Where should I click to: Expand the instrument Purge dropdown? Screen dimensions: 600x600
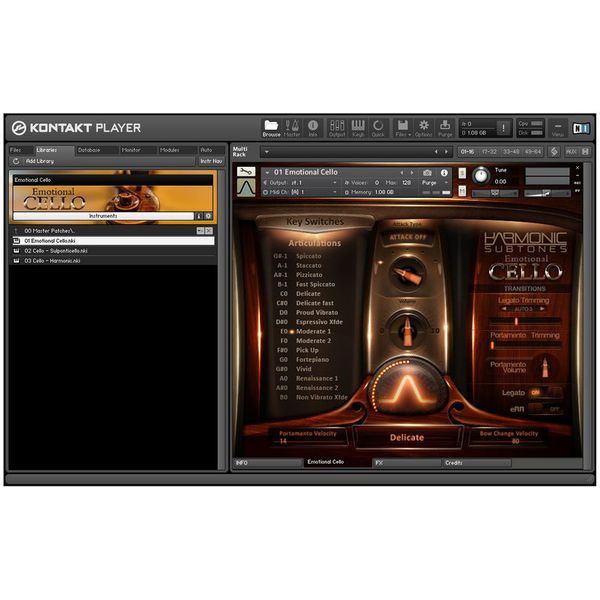click(x=432, y=183)
